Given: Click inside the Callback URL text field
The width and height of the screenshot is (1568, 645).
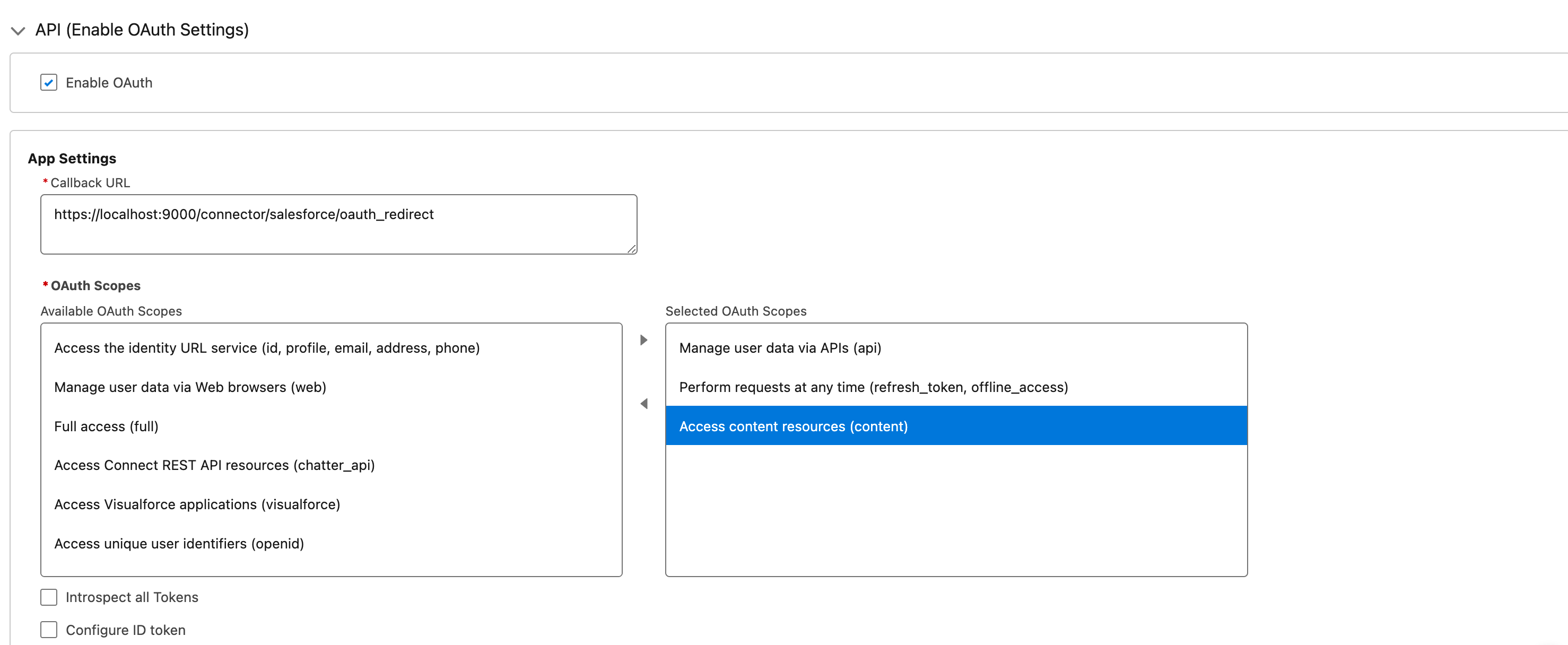Looking at the screenshot, I should pyautogui.click(x=338, y=224).
